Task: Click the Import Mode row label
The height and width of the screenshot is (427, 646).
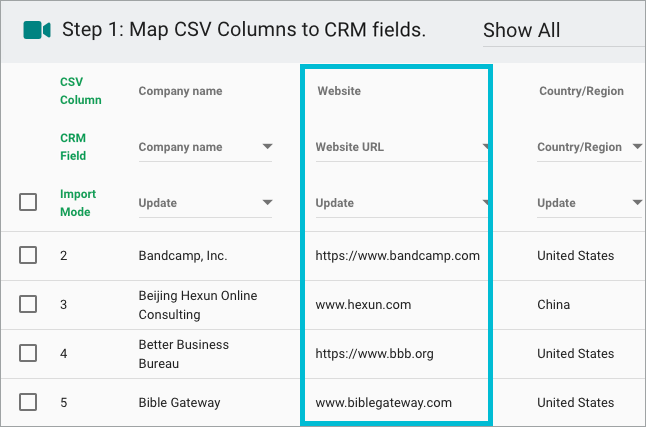Action: click(x=78, y=203)
